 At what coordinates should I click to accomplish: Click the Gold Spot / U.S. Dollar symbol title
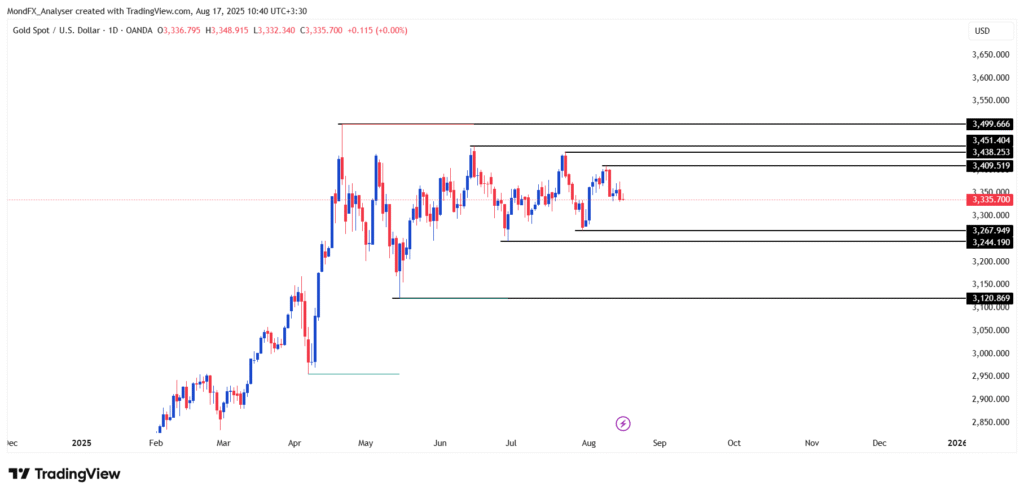click(x=68, y=31)
